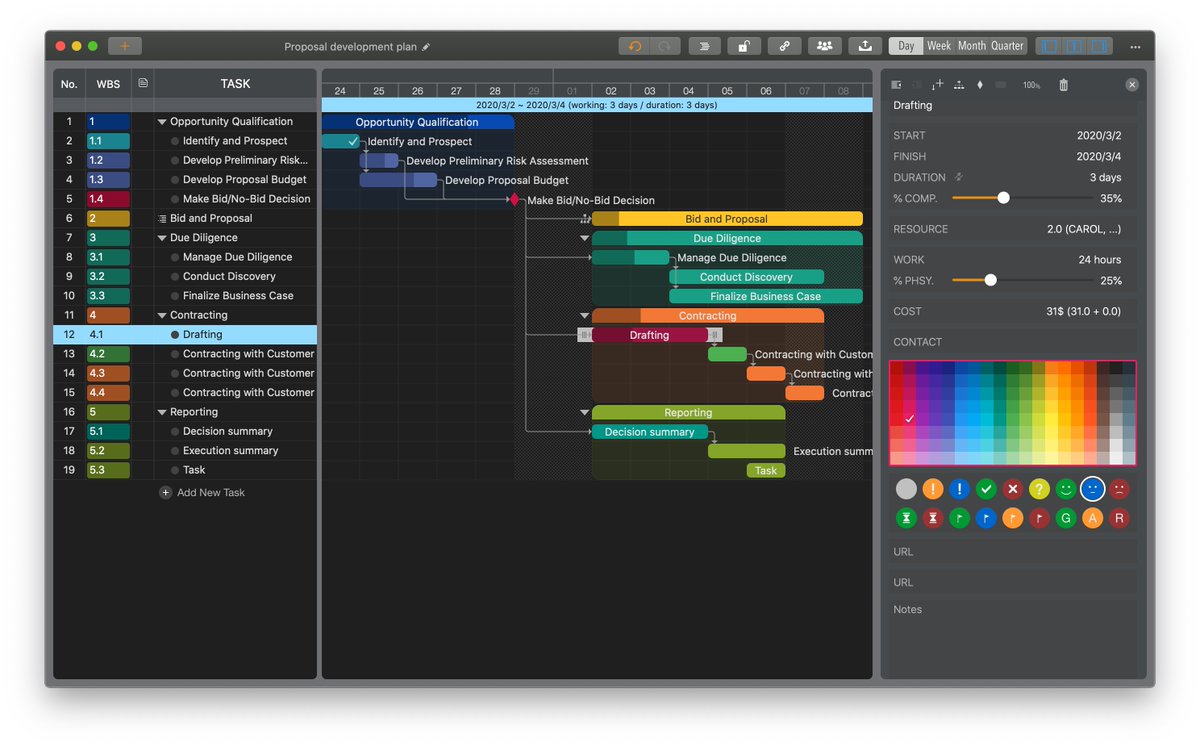Toggle status circle for Manage Due Diligence
The width and height of the screenshot is (1200, 747).
click(x=175, y=257)
